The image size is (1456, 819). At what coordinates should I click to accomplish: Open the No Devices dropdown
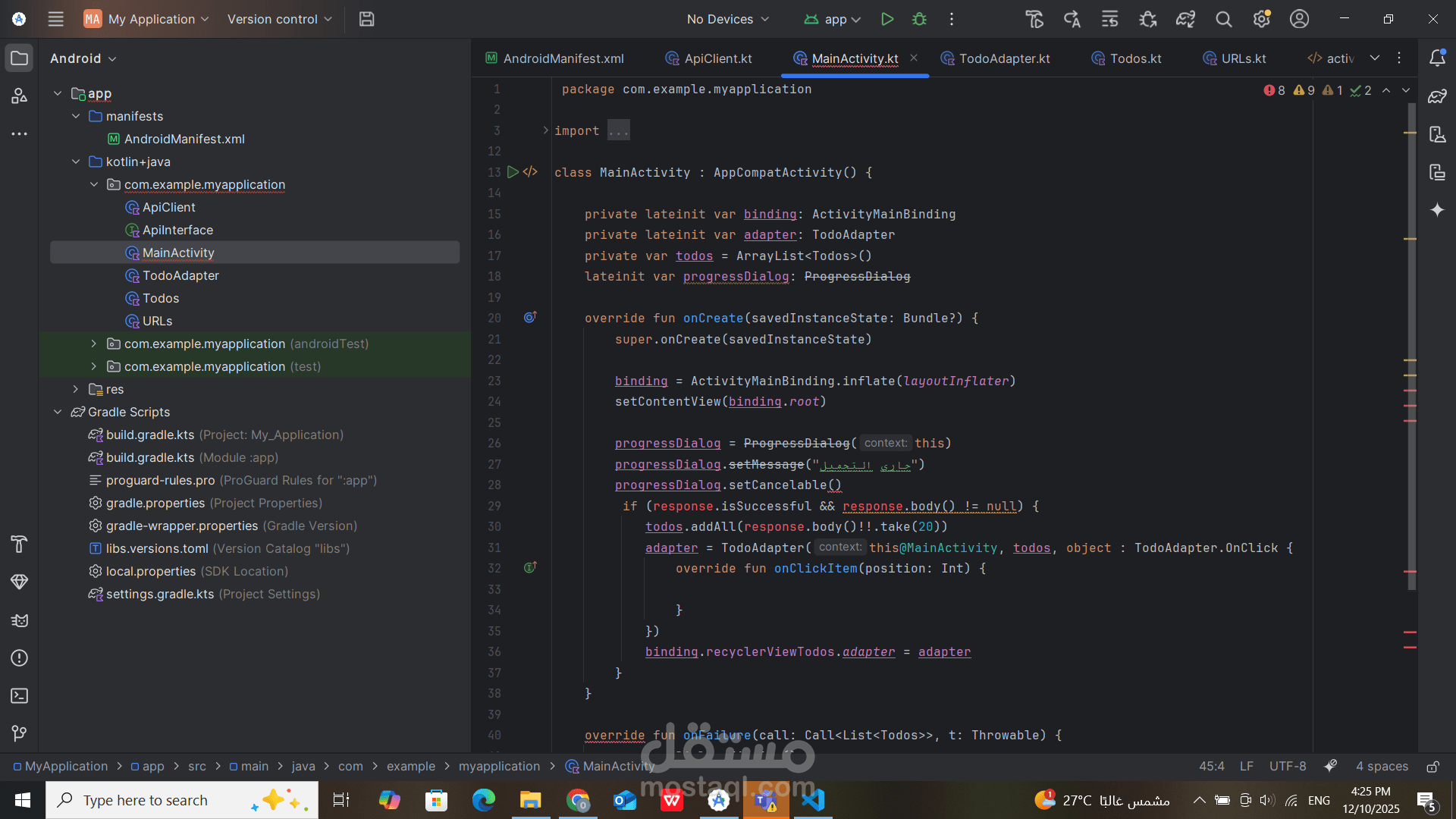[x=727, y=19]
